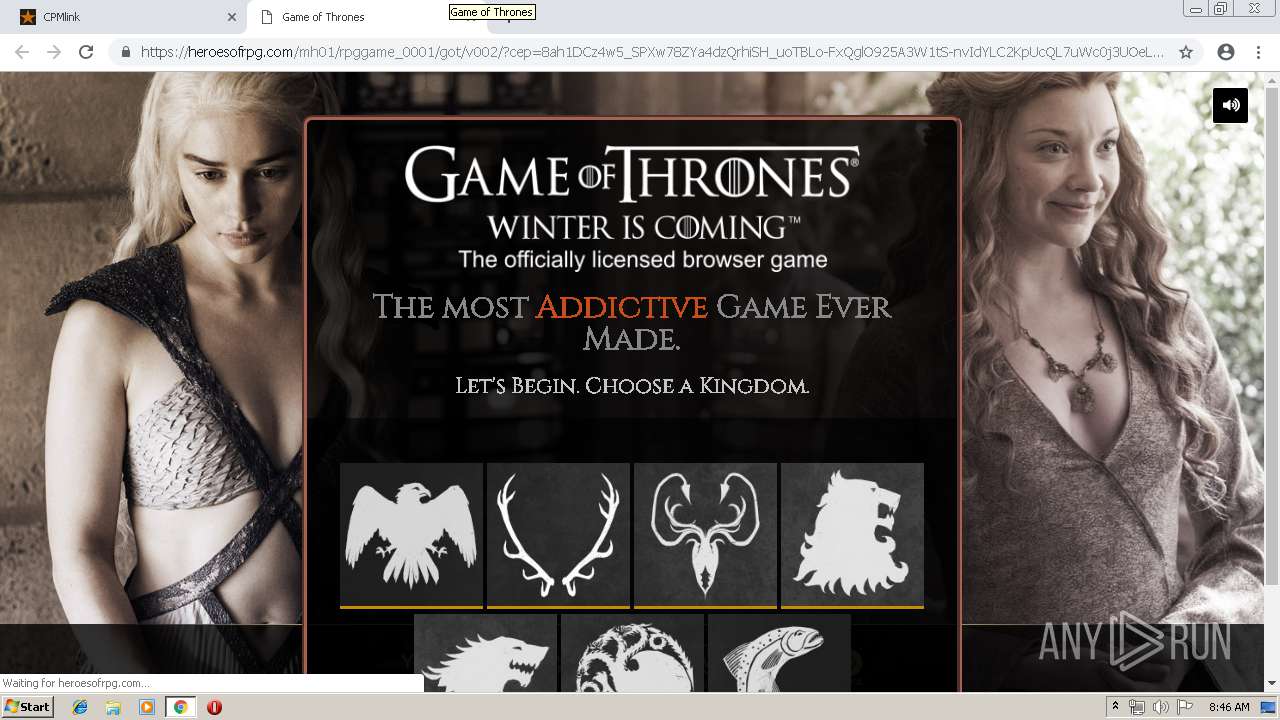View site security lock info
The image size is (1280, 720).
[x=126, y=52]
